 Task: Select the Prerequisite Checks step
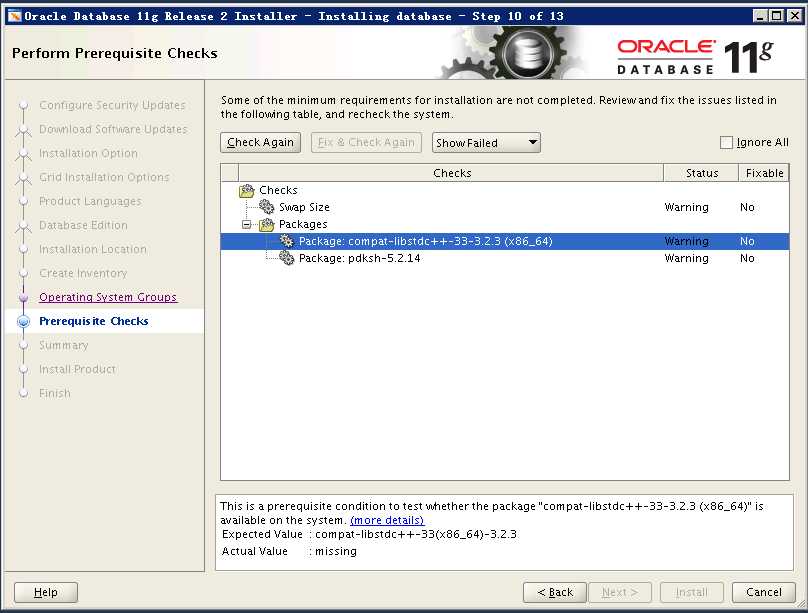(94, 321)
